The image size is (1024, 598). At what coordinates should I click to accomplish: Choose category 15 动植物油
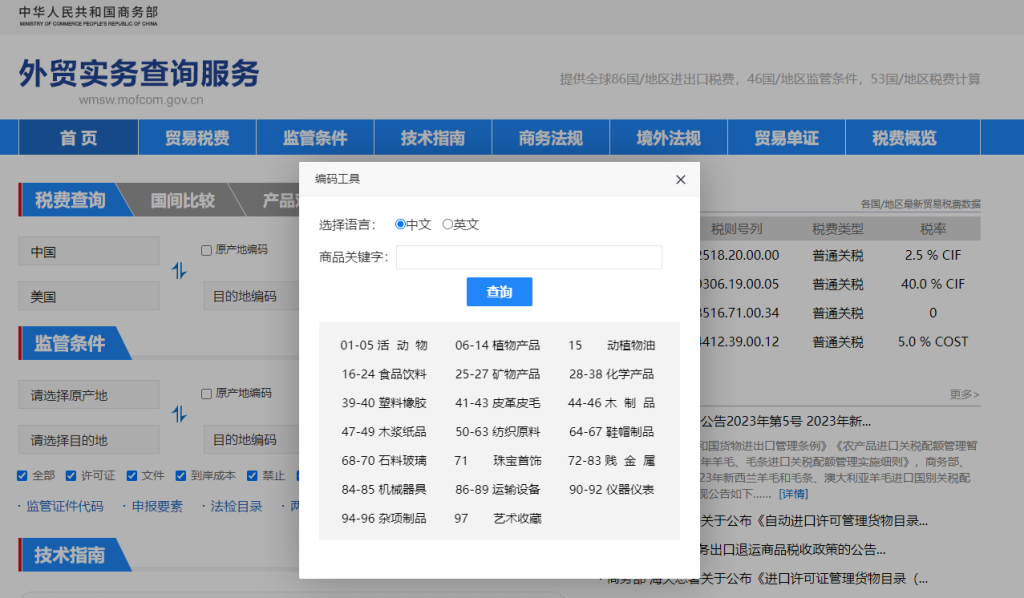pos(611,345)
